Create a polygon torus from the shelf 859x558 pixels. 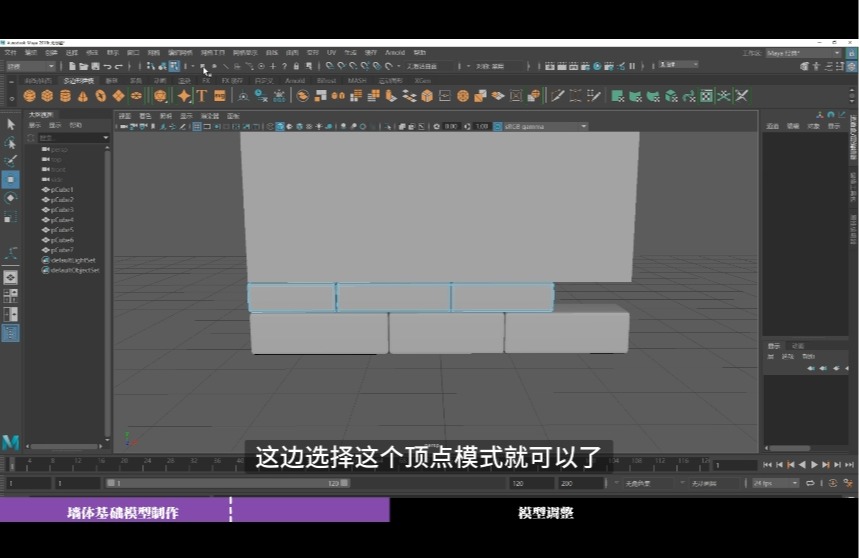click(x=101, y=96)
